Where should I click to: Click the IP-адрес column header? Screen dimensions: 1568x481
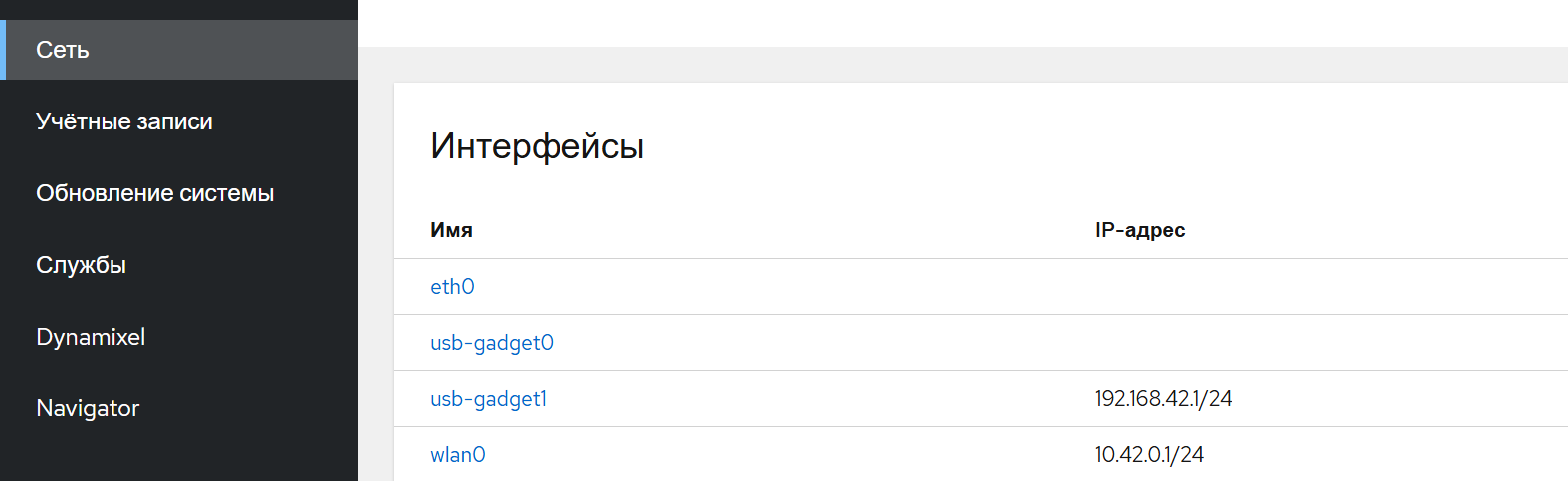pyautogui.click(x=1139, y=230)
